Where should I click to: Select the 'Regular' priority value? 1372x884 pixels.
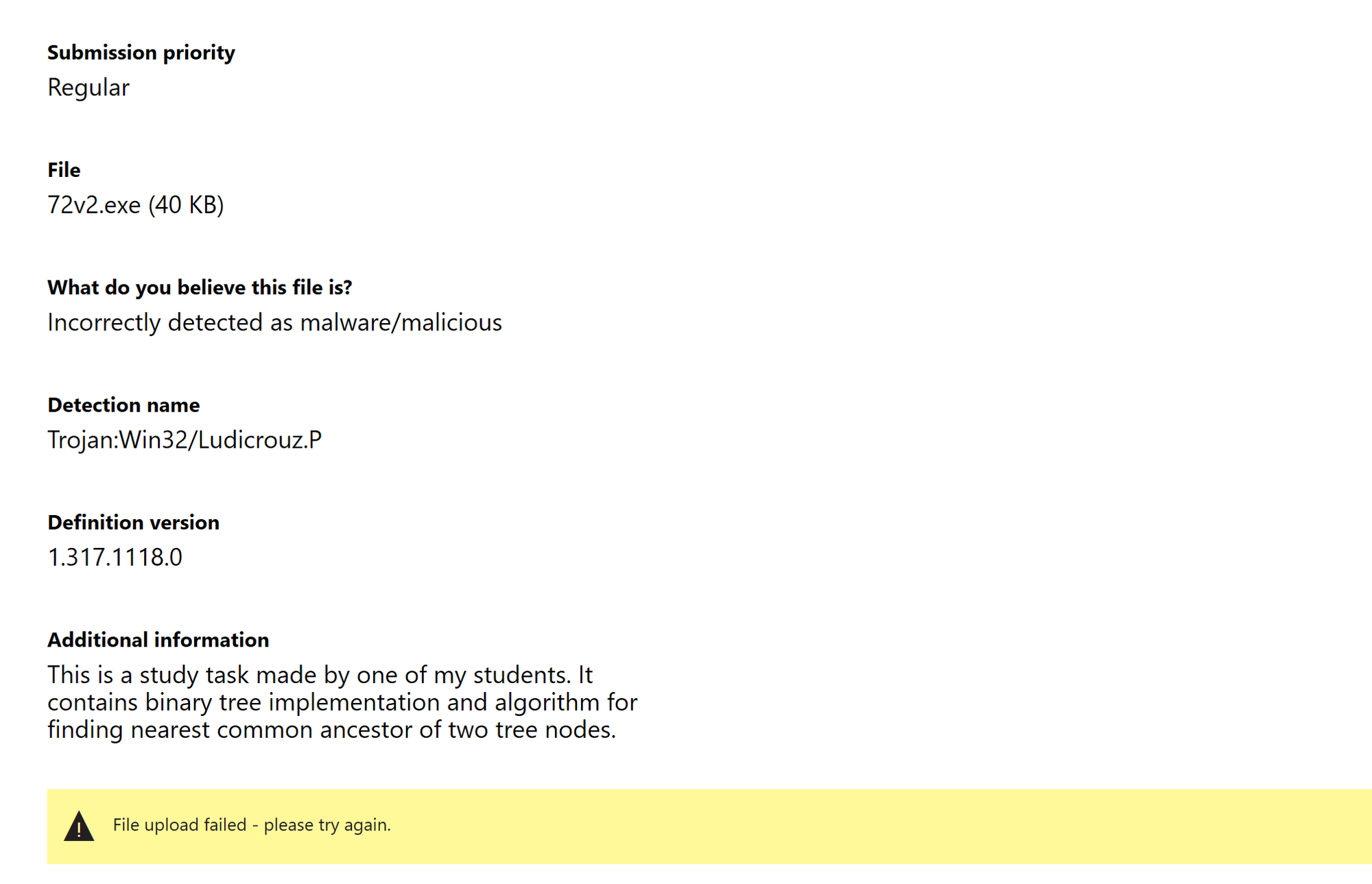88,88
